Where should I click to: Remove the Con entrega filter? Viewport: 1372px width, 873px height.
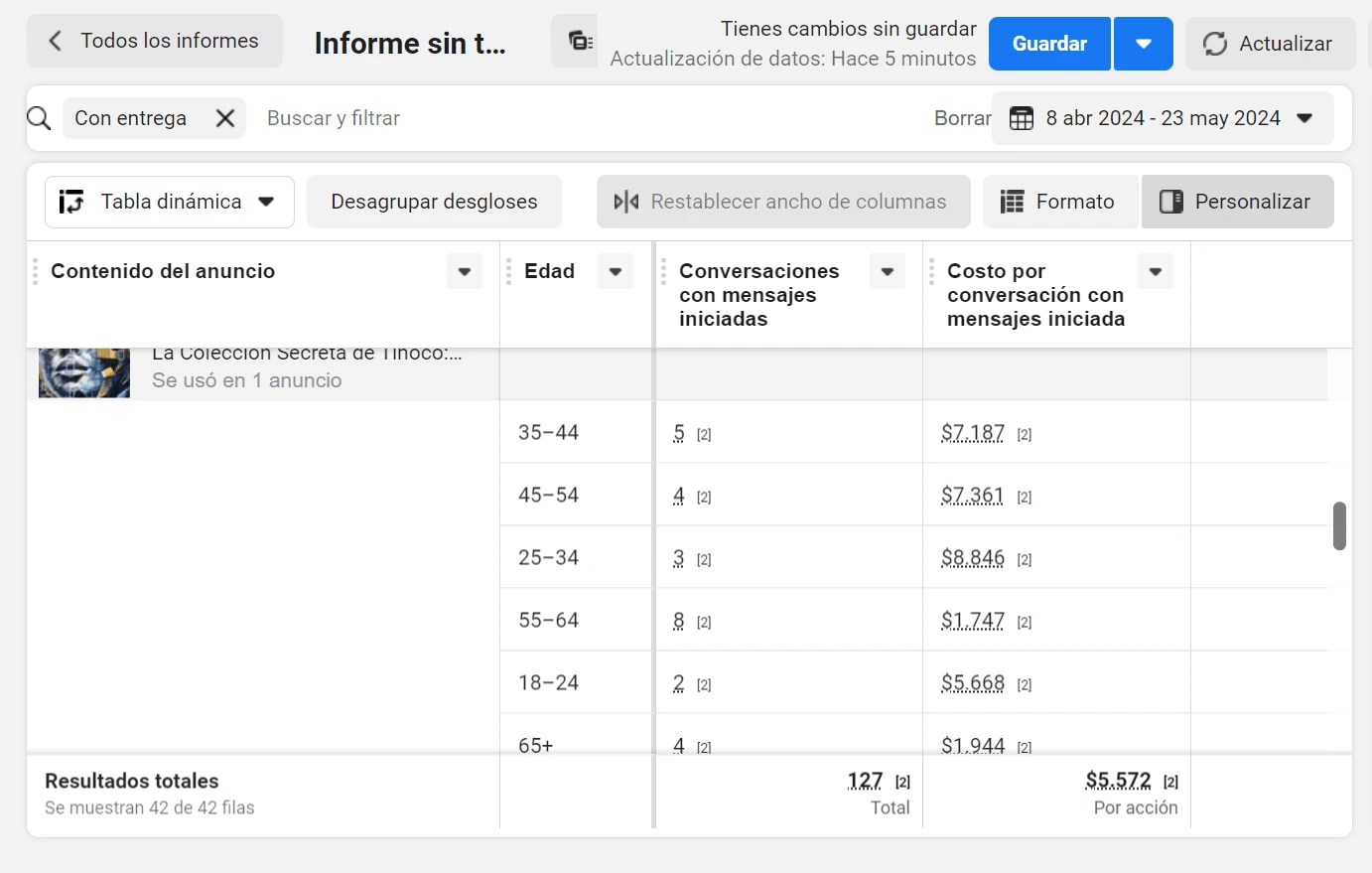(x=225, y=118)
